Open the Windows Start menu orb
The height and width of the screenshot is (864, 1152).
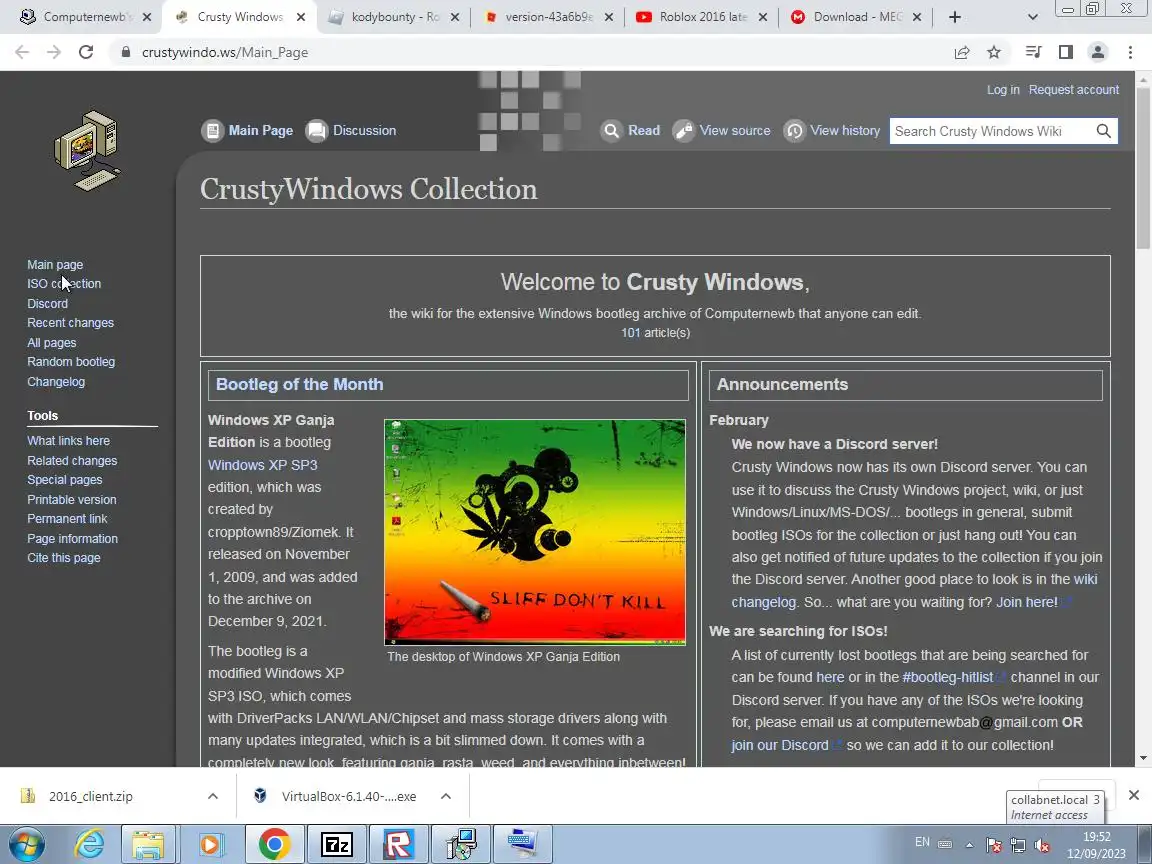[27, 845]
